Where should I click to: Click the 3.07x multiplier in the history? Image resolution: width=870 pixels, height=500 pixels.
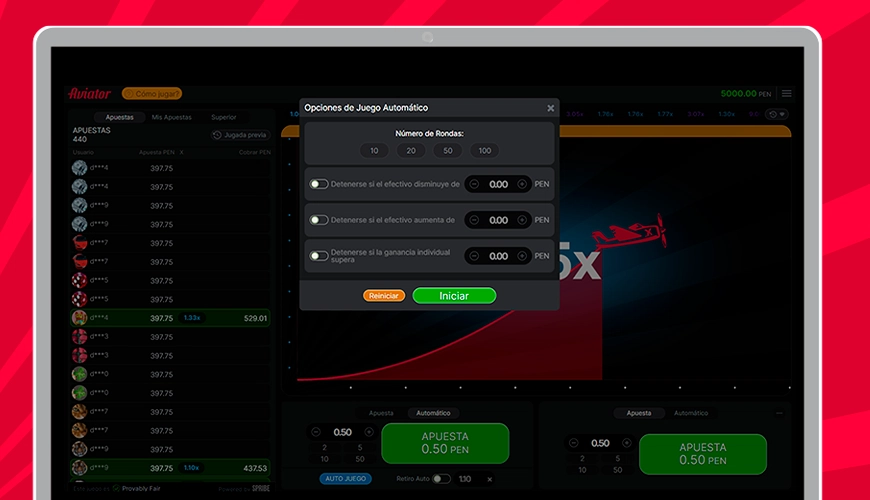[x=695, y=114]
